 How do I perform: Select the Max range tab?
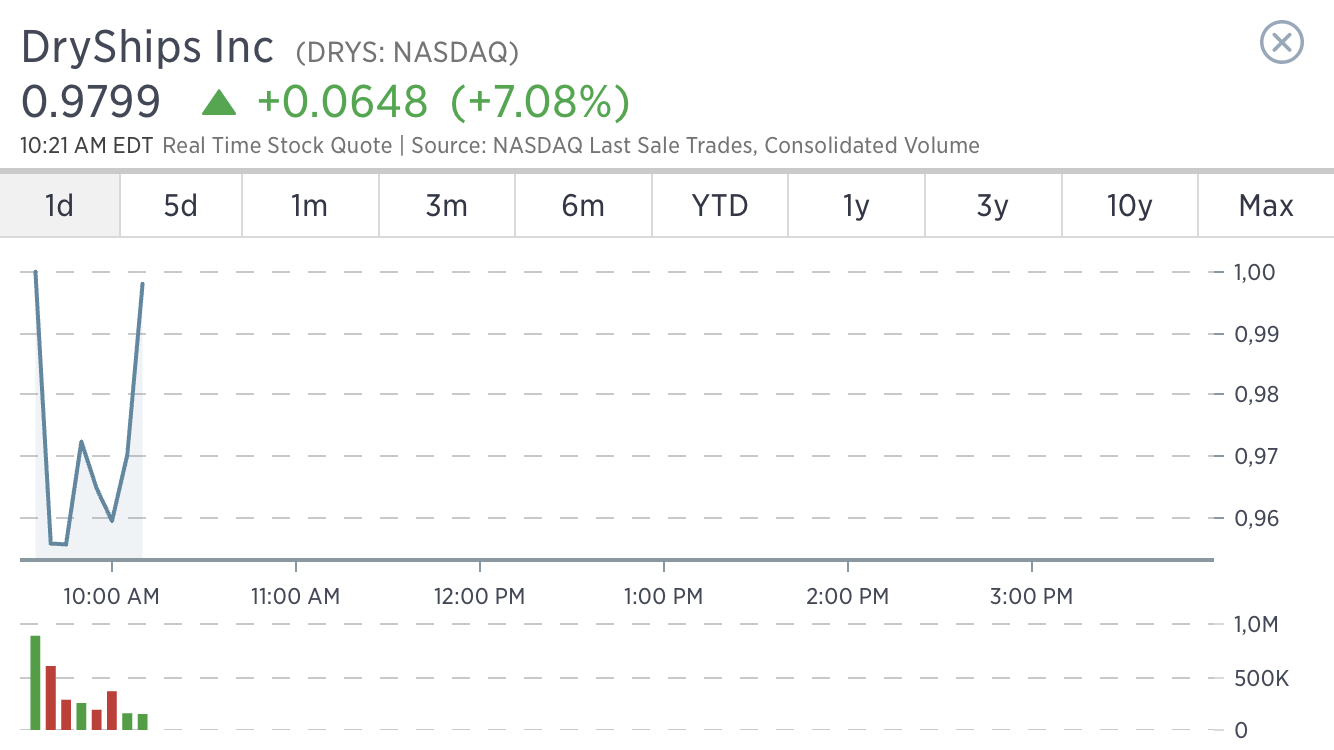click(x=1266, y=205)
